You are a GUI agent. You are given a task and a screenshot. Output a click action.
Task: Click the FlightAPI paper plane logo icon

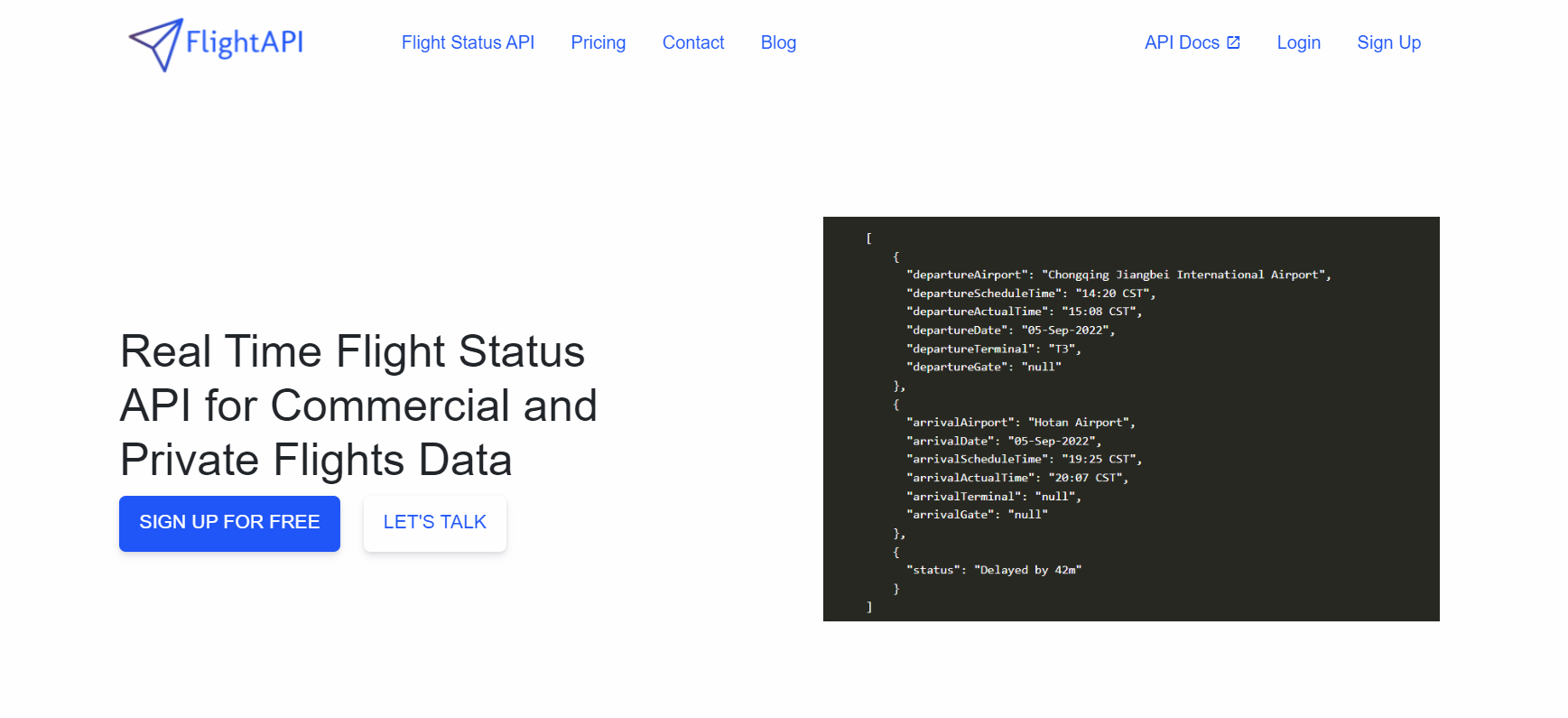tap(155, 44)
